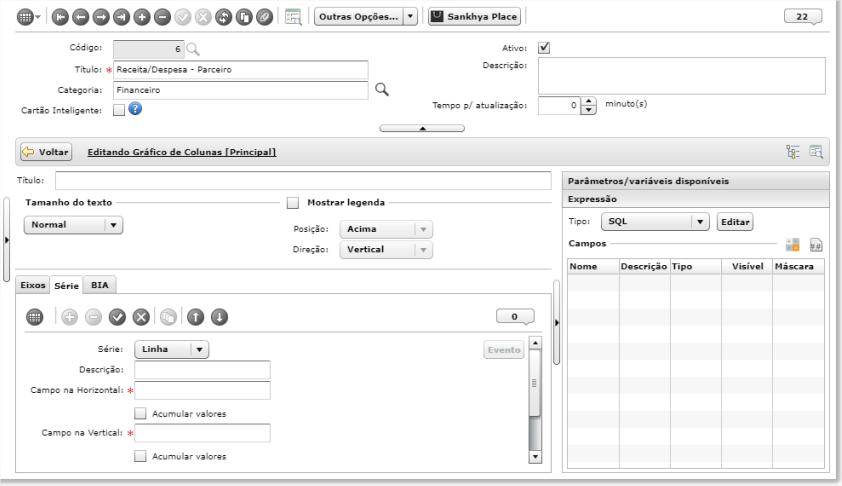
Task: Go to first record button
Action: [x=60, y=17]
